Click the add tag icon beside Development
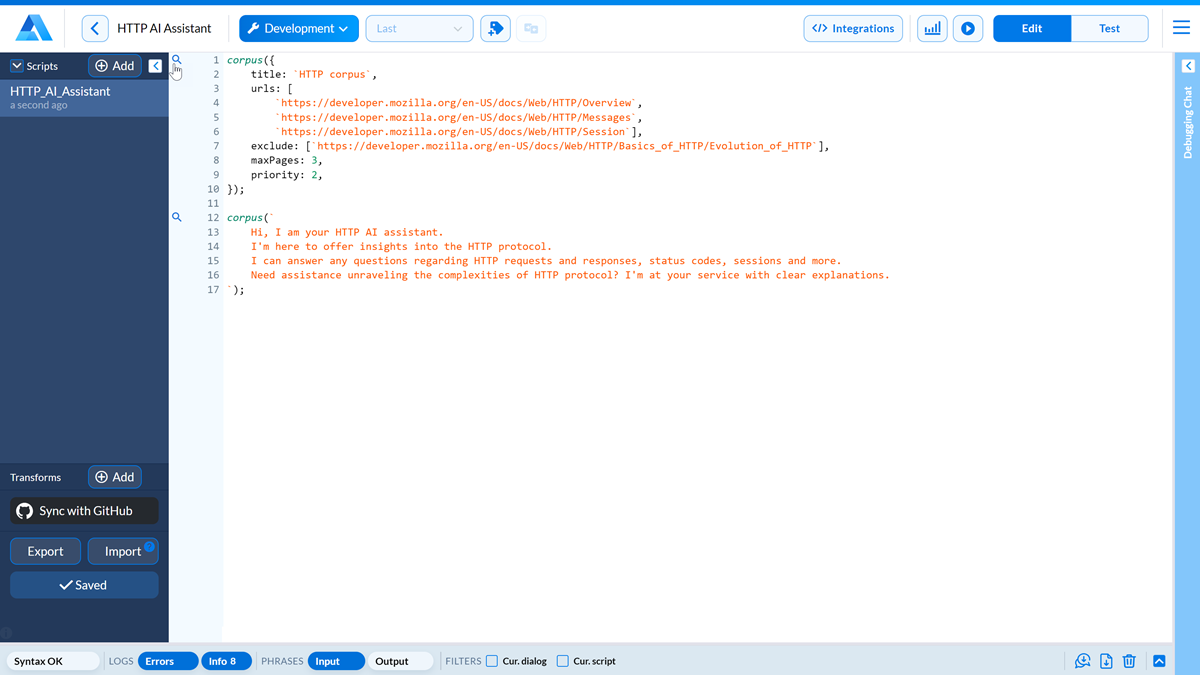 pos(495,28)
